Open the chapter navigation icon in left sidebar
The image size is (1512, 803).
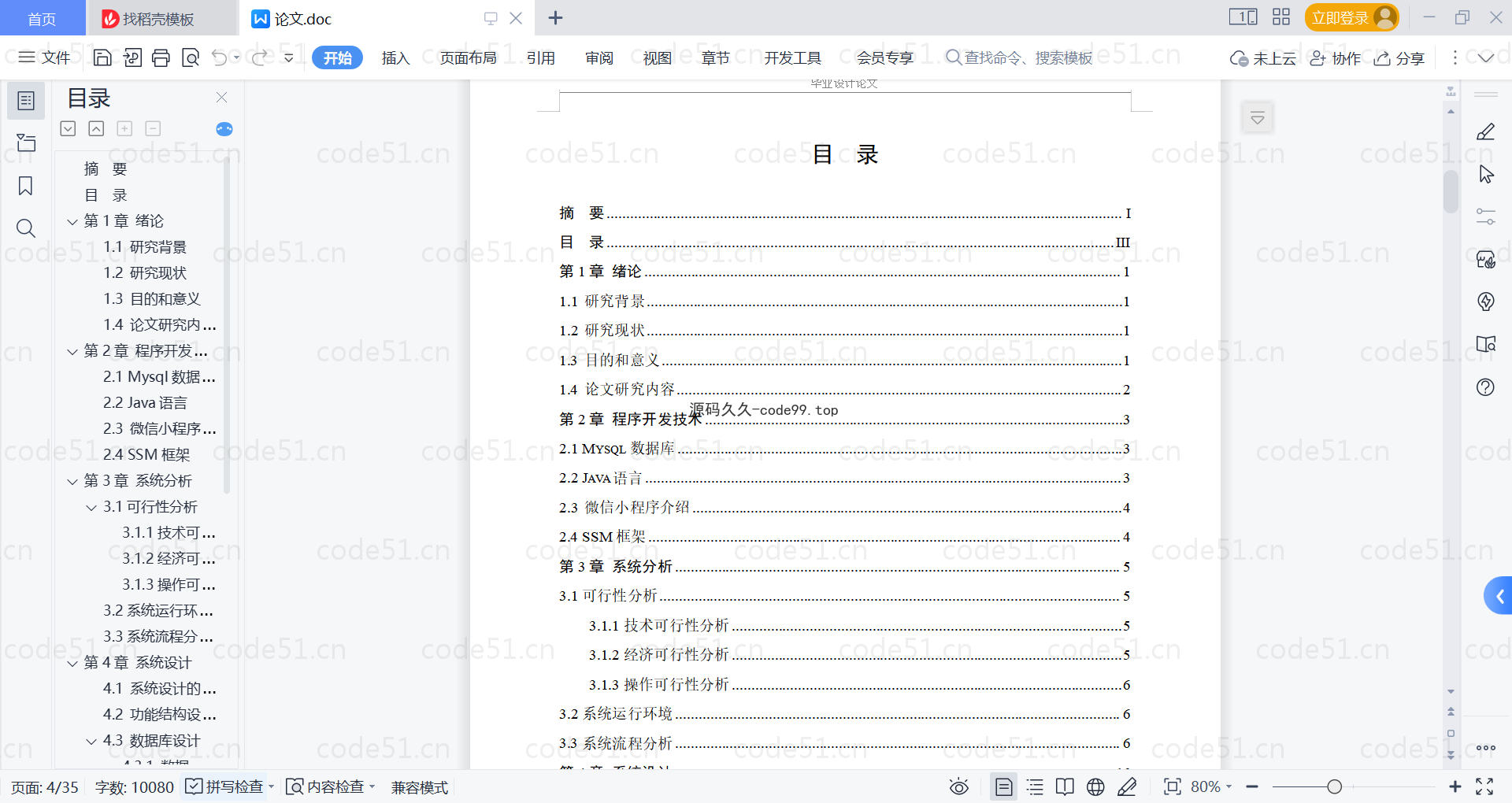26,142
